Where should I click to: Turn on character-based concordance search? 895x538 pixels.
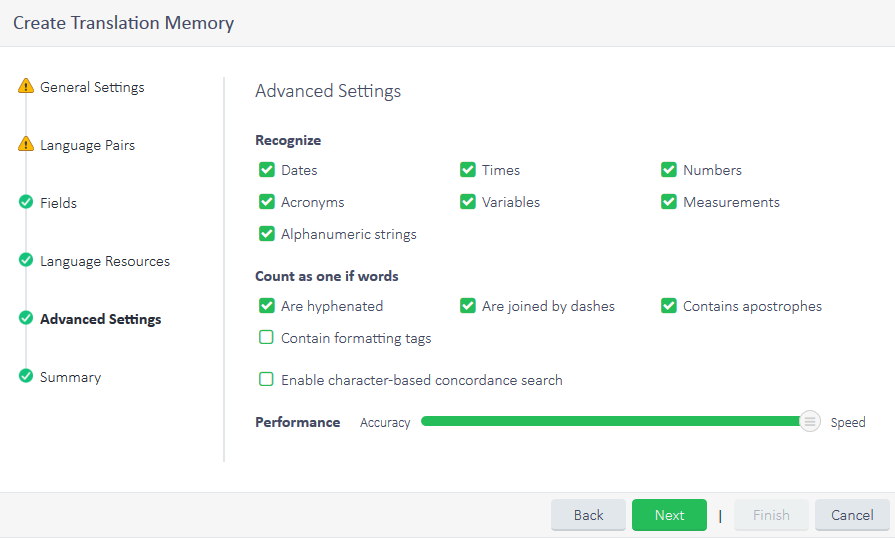[267, 380]
